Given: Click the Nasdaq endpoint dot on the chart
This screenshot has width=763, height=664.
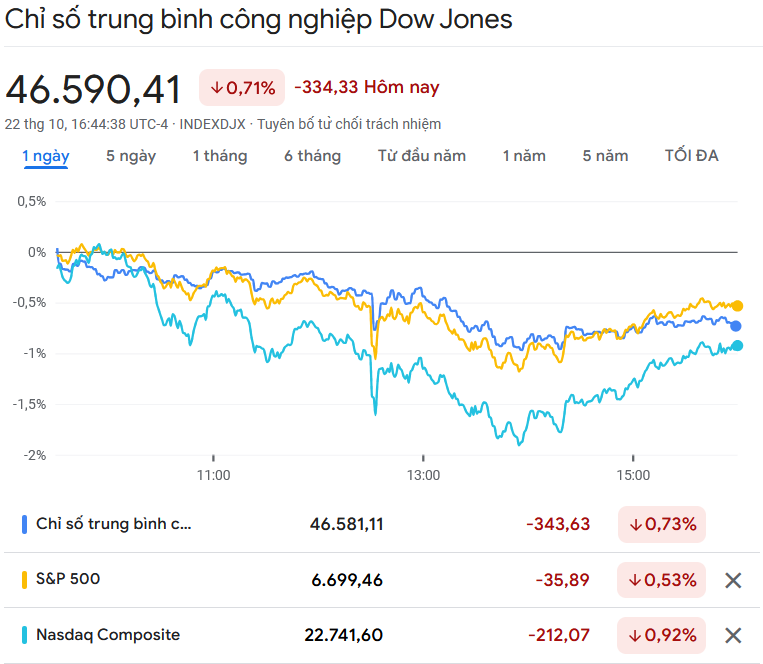Looking at the screenshot, I should [737, 346].
